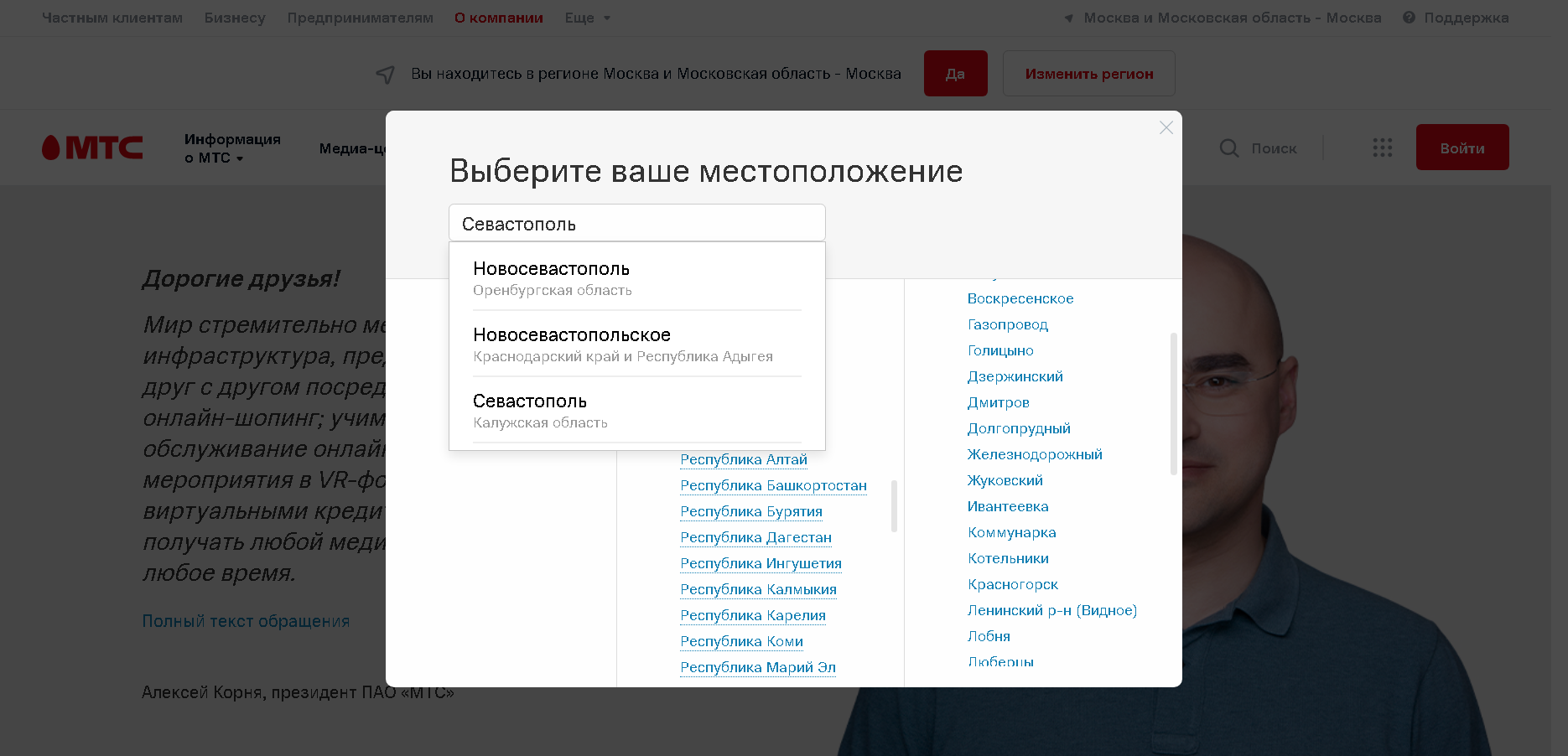
Task: Choose Республика Бурятия region
Action: [751, 511]
